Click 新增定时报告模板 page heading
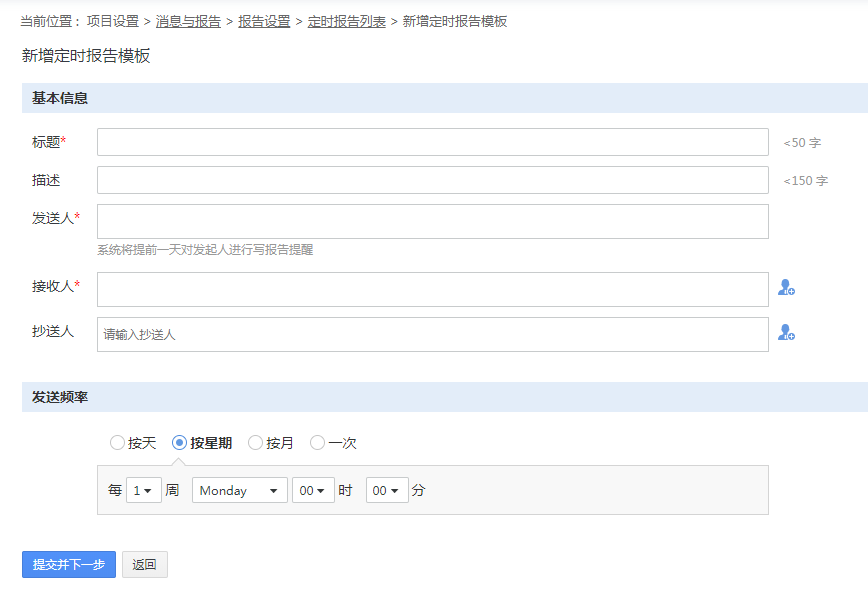 pyautogui.click(x=86, y=55)
